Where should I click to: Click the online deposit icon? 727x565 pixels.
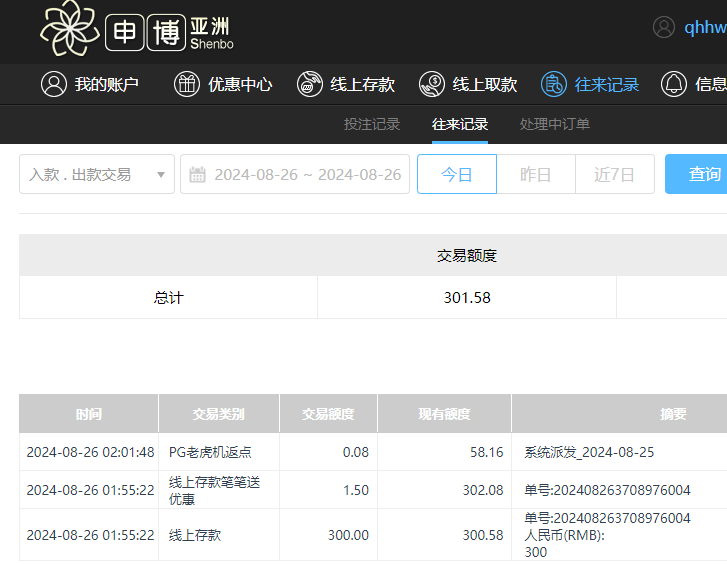tap(310, 84)
